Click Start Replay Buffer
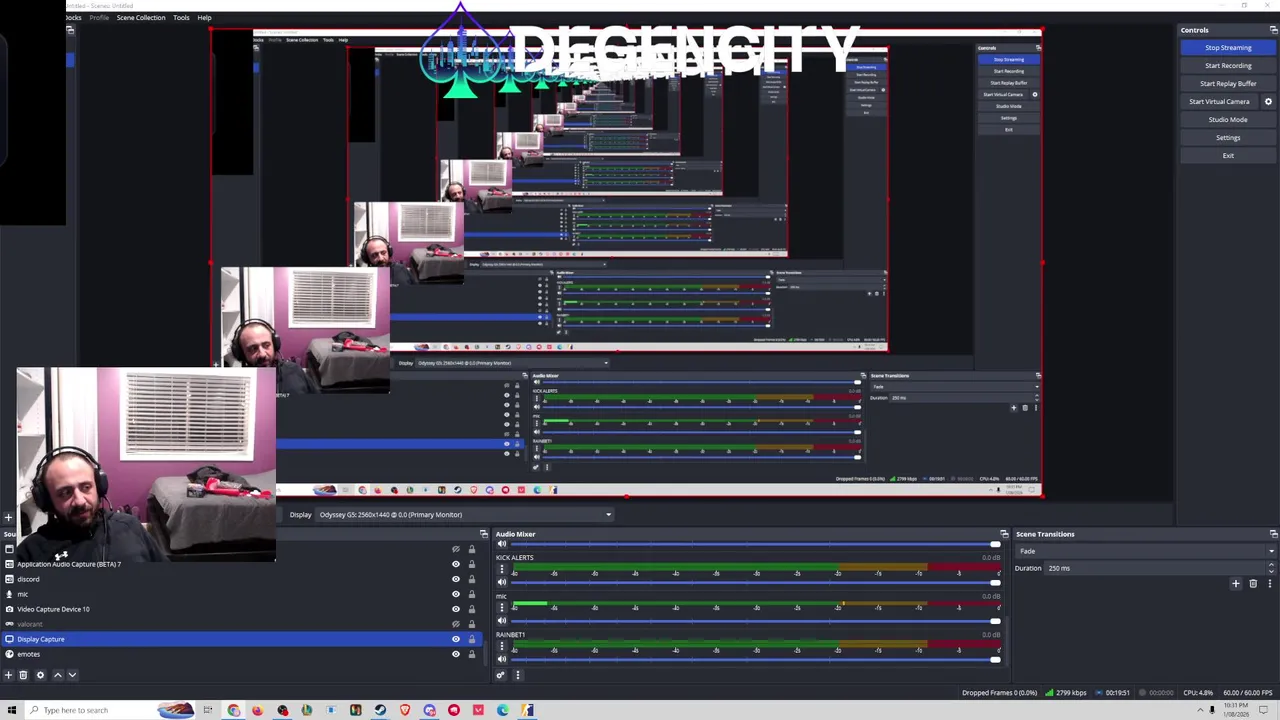1280x720 pixels. pyautogui.click(x=1228, y=84)
